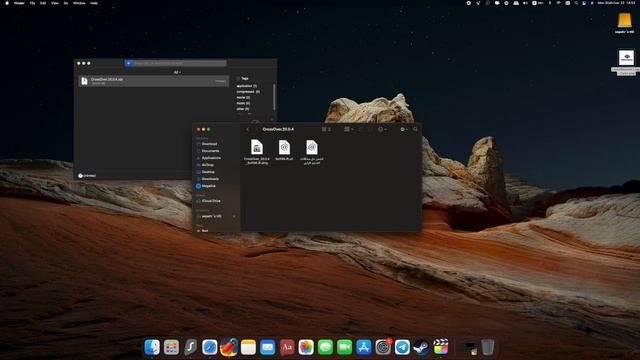Open Finder from the Dock
The width and height of the screenshot is (640, 360).
point(152,347)
